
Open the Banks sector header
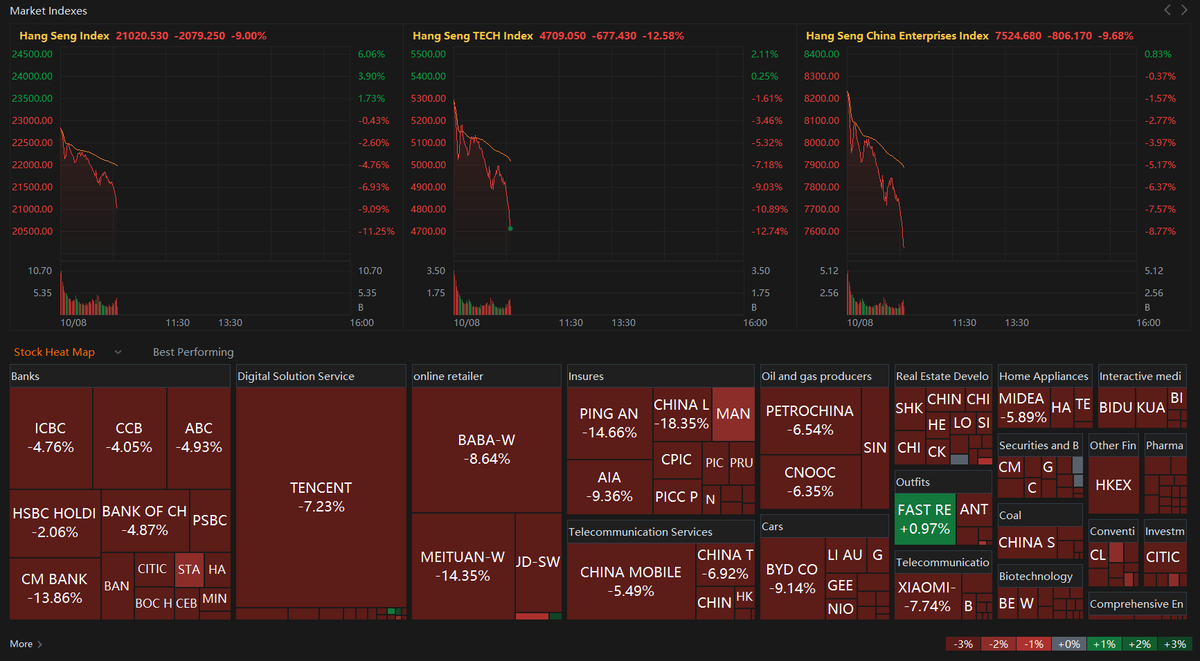click(120, 376)
